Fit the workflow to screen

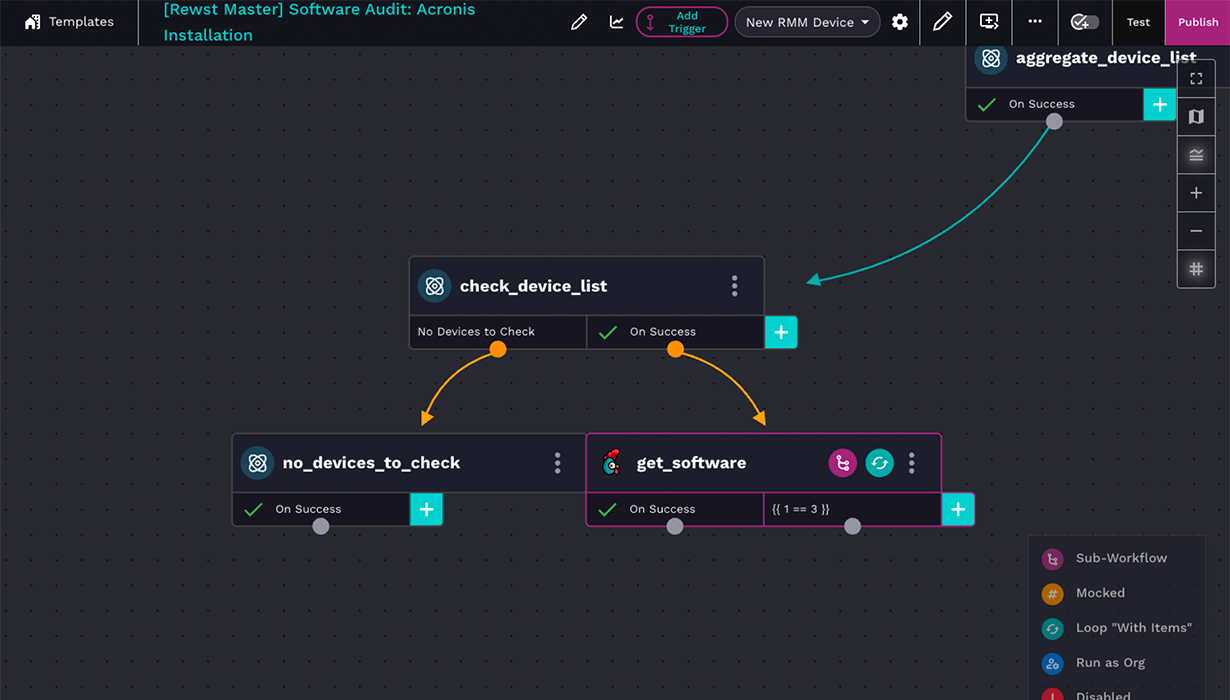[1196, 77]
